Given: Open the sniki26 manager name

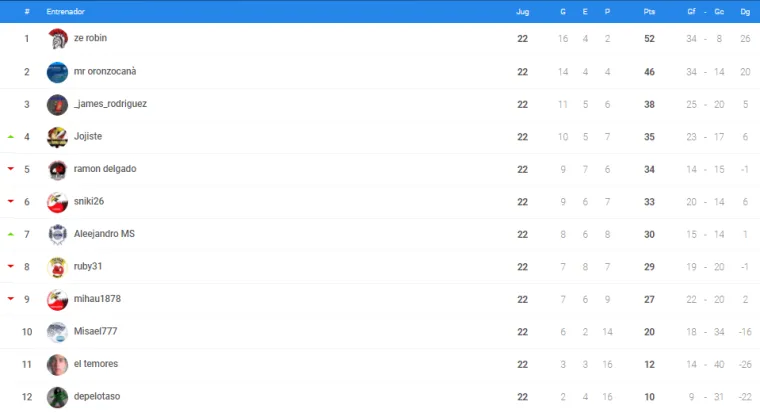Looking at the screenshot, I should point(89,201).
